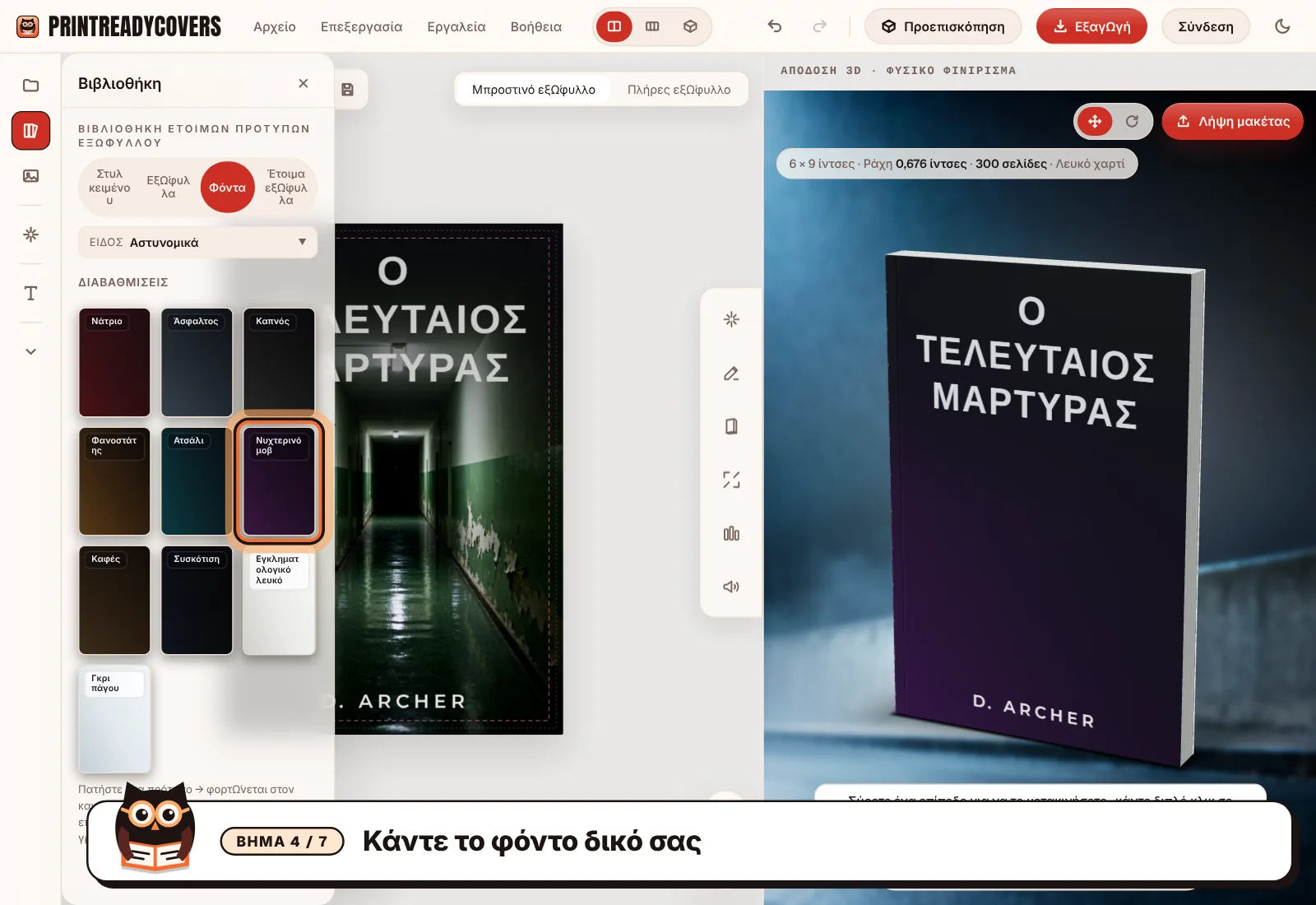Click the save disk icon

(x=348, y=90)
